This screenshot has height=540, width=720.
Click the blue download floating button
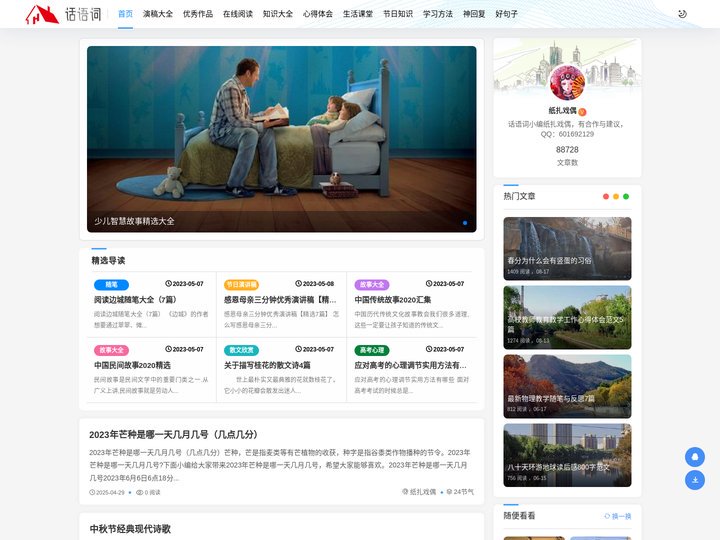695,480
